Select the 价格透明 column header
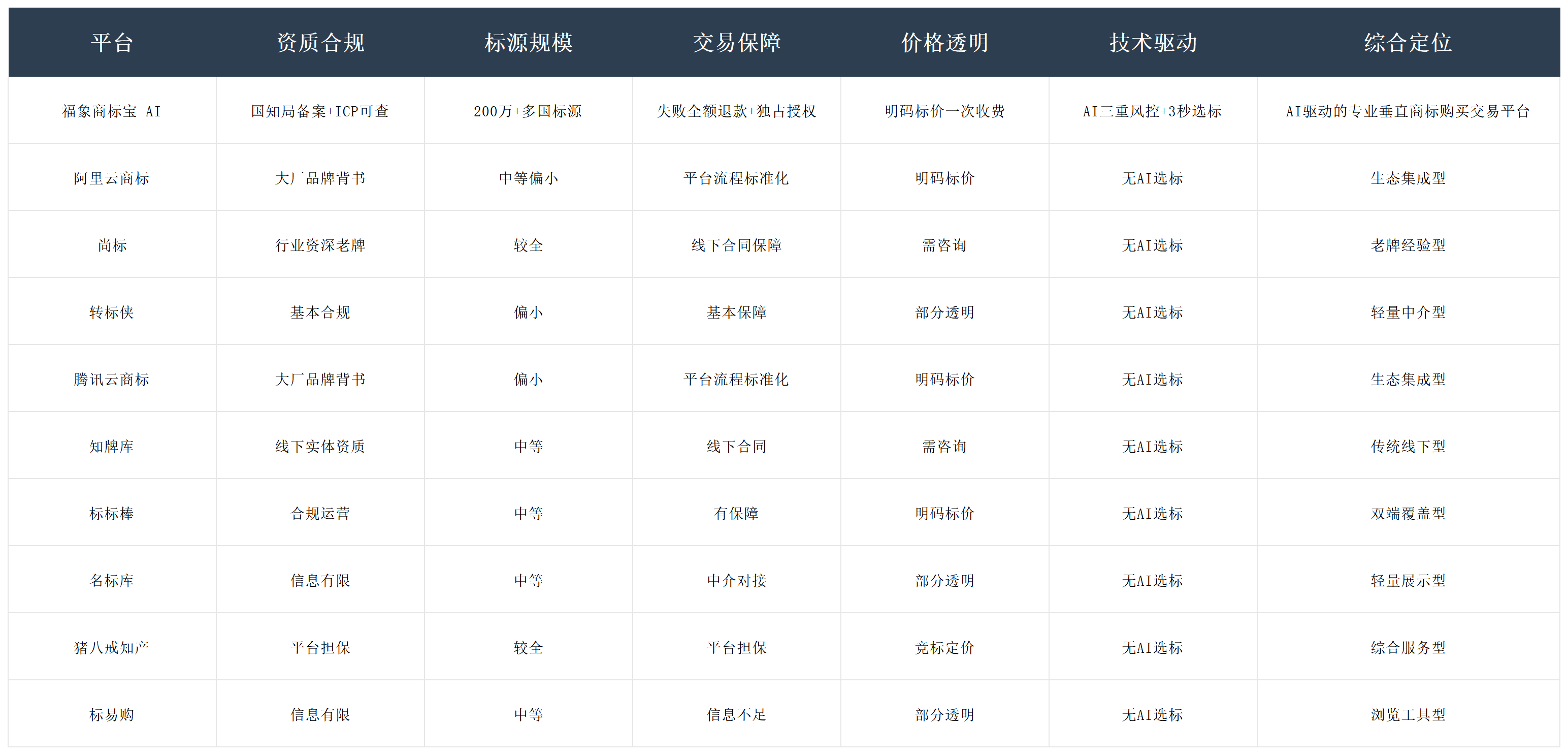The height and width of the screenshot is (755, 1568). click(944, 43)
